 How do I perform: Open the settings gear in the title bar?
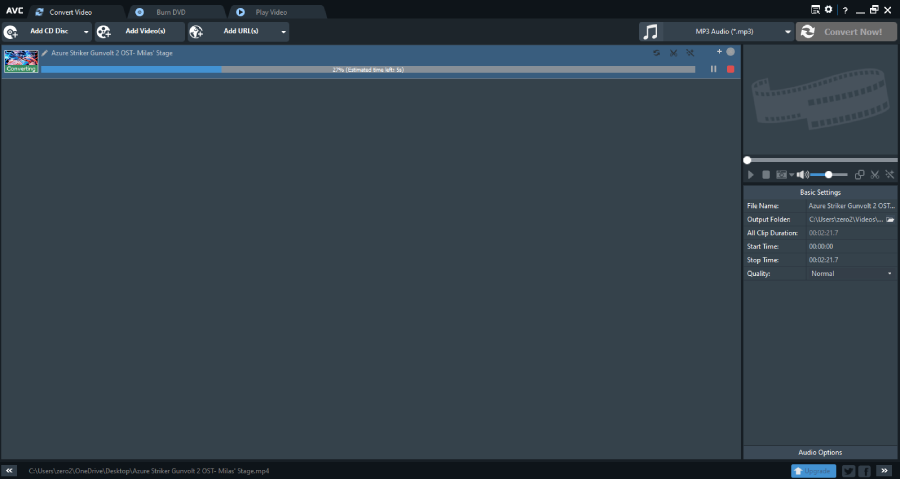coord(828,10)
